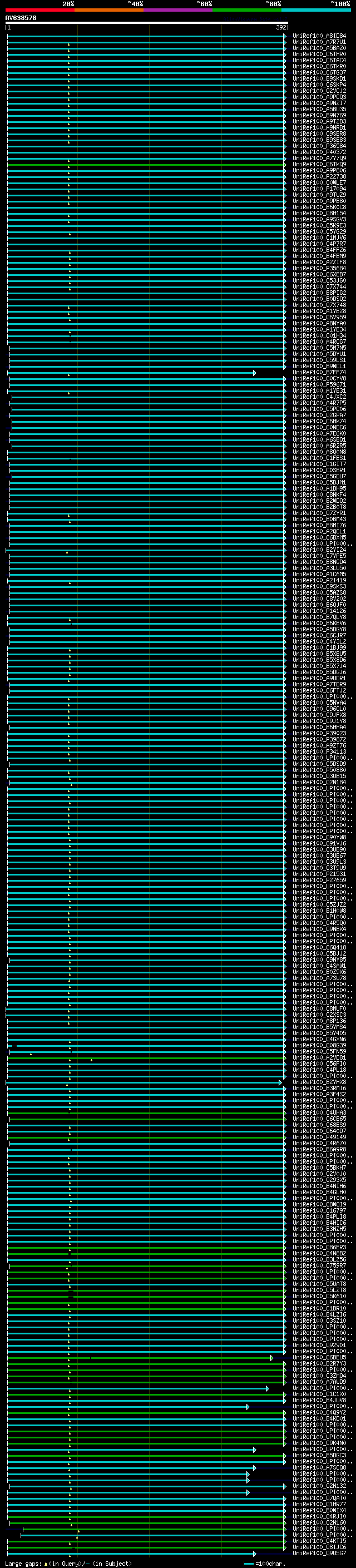
Task: Select label UniRef100_P39023
Action: pos(319,733)
